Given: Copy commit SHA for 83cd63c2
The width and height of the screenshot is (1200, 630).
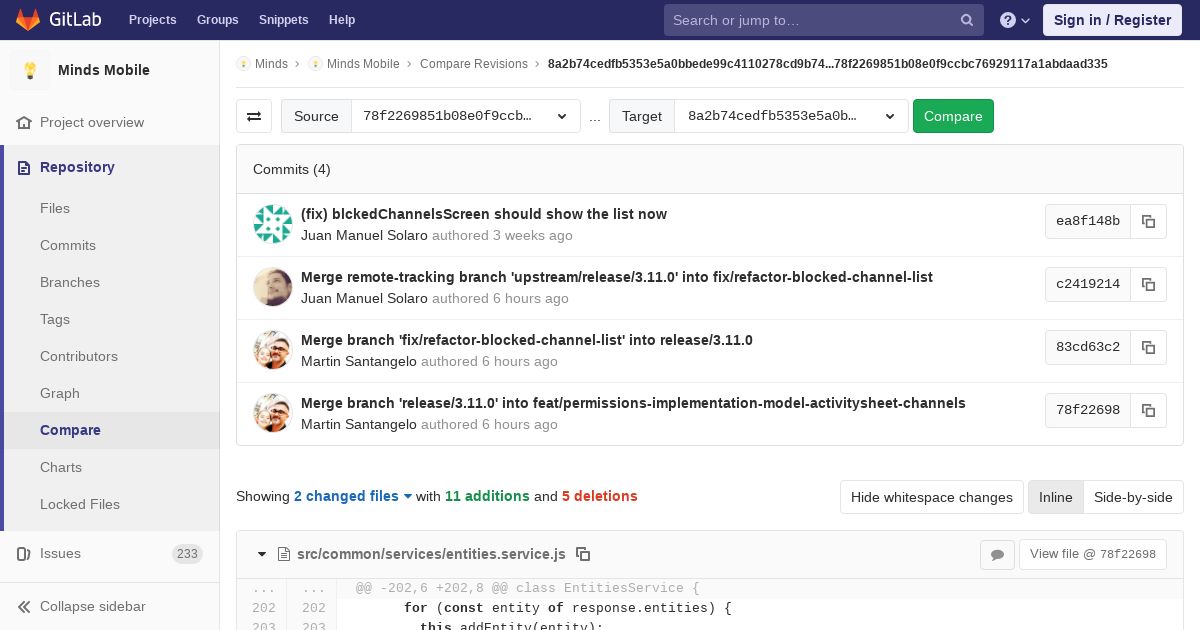Looking at the screenshot, I should [x=1148, y=347].
